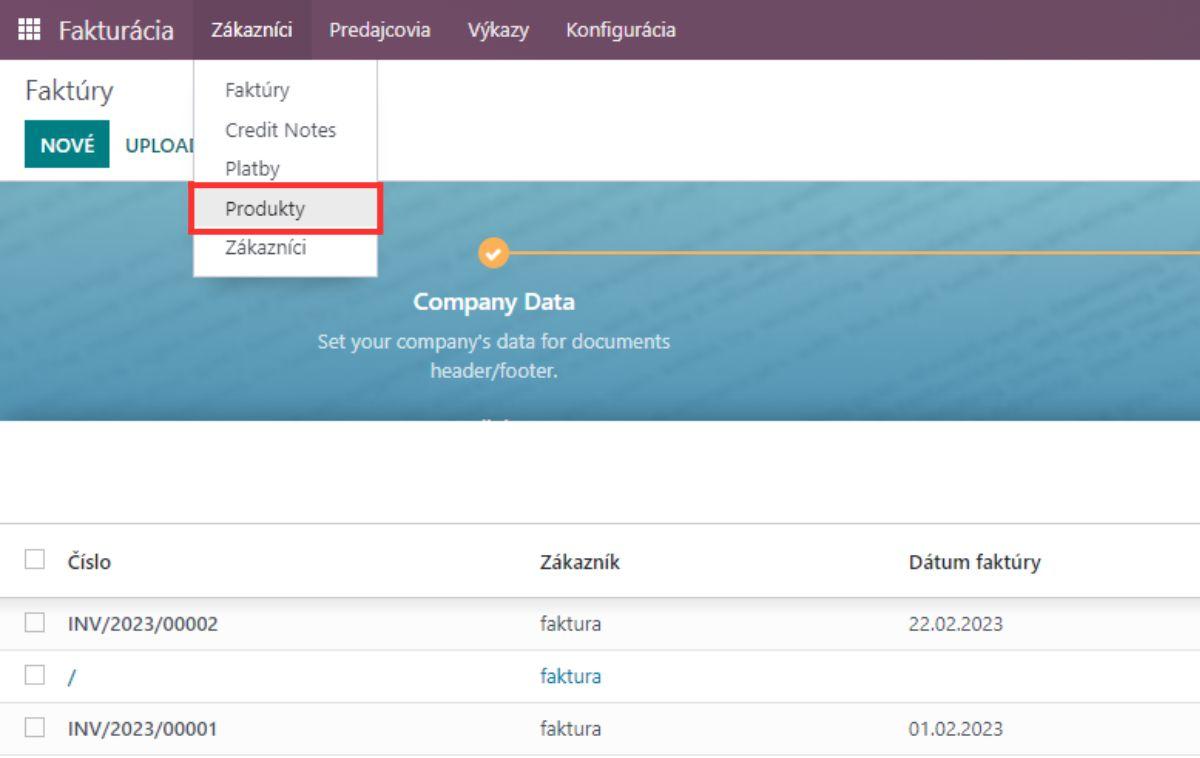Expand the Predajcovia menu
Image resolution: width=1200 pixels, height=758 pixels.
tap(379, 30)
